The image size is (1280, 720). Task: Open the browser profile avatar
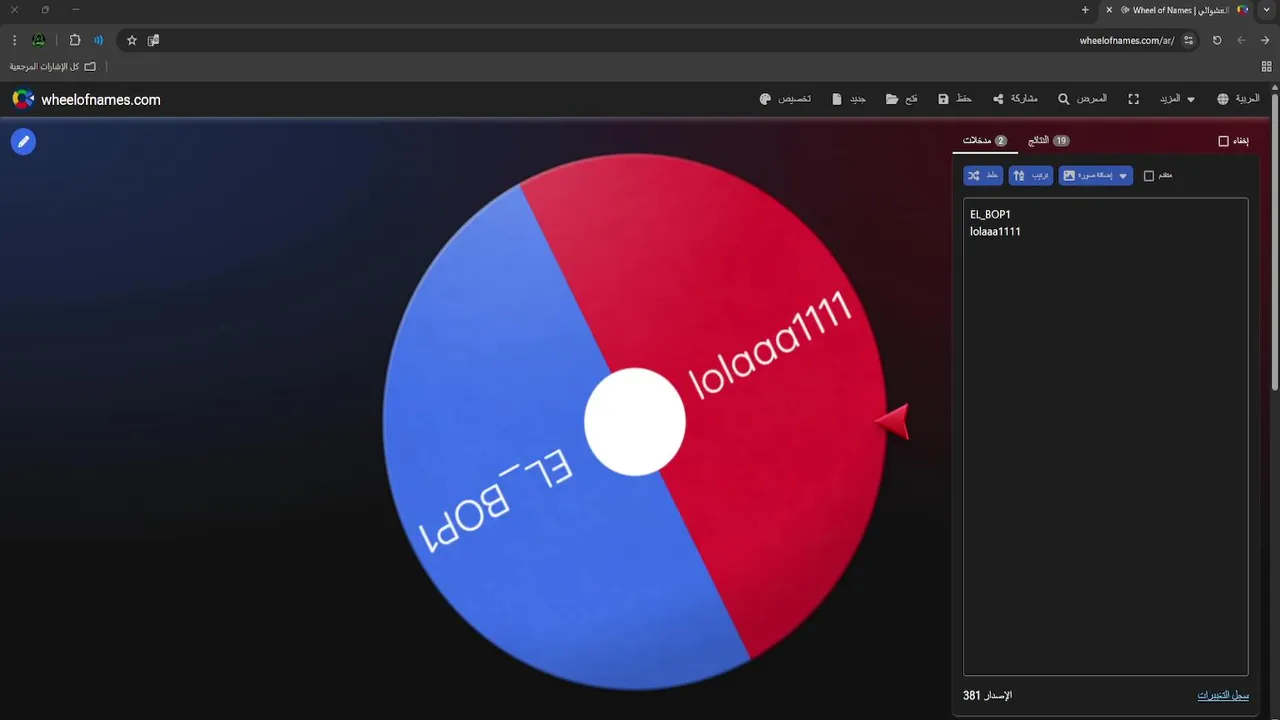pyautogui.click(x=38, y=40)
